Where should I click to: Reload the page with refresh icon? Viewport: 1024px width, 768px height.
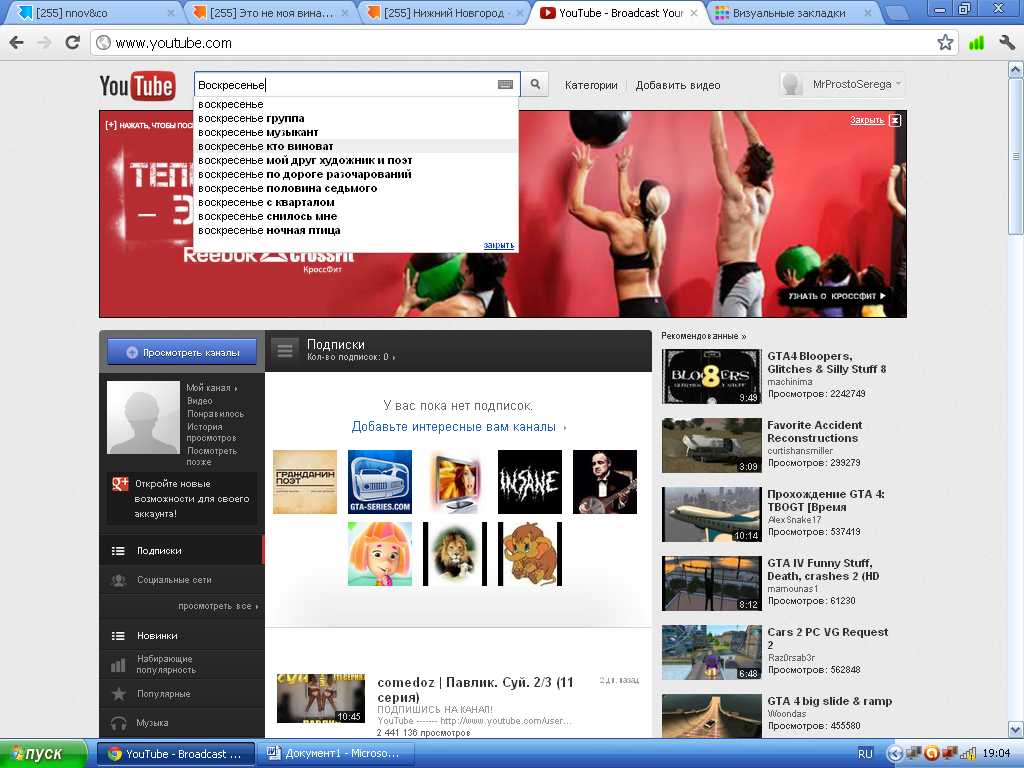click(x=72, y=43)
